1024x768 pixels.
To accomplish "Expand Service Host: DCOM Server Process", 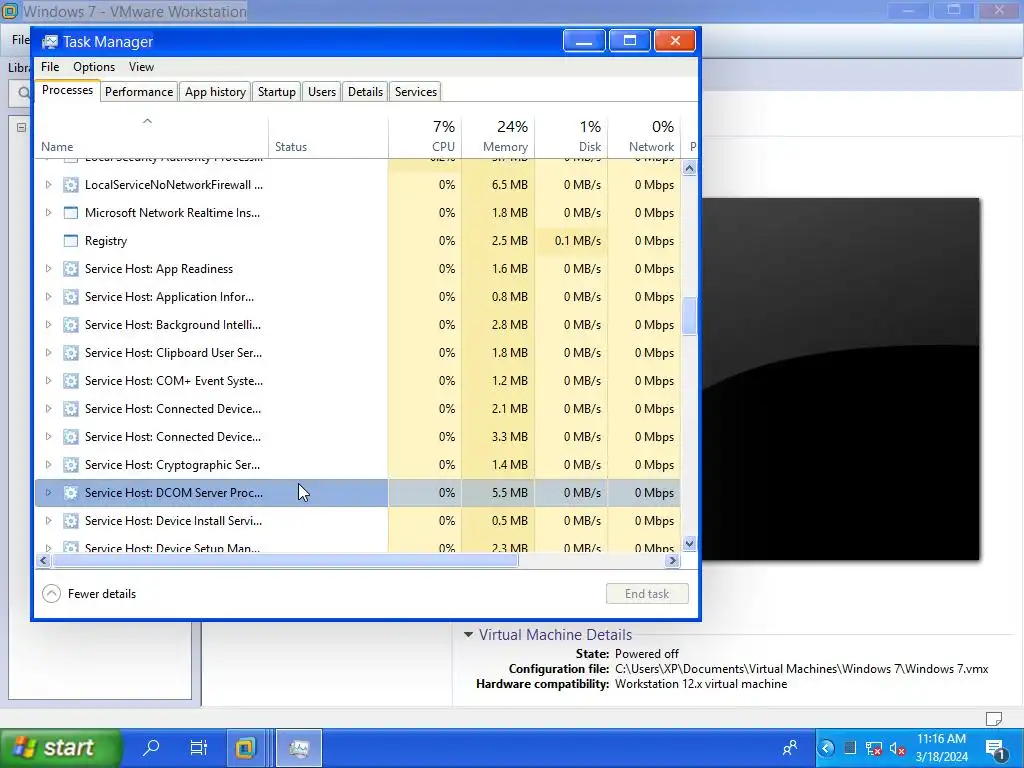I will click(48, 493).
